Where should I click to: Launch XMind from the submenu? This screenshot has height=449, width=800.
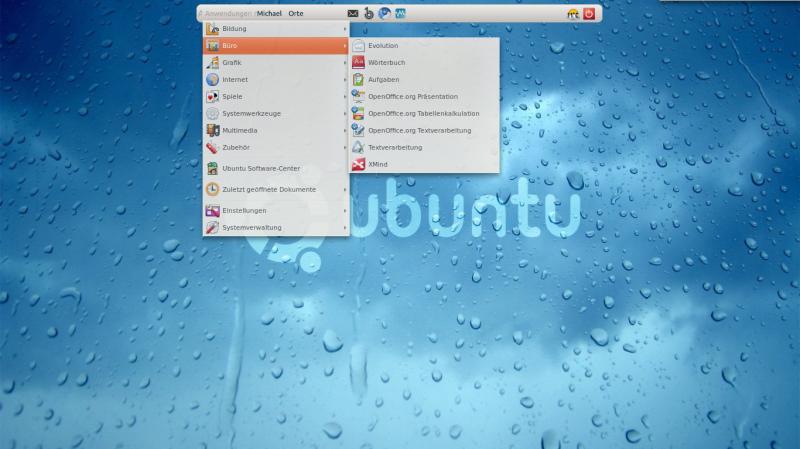point(424,164)
